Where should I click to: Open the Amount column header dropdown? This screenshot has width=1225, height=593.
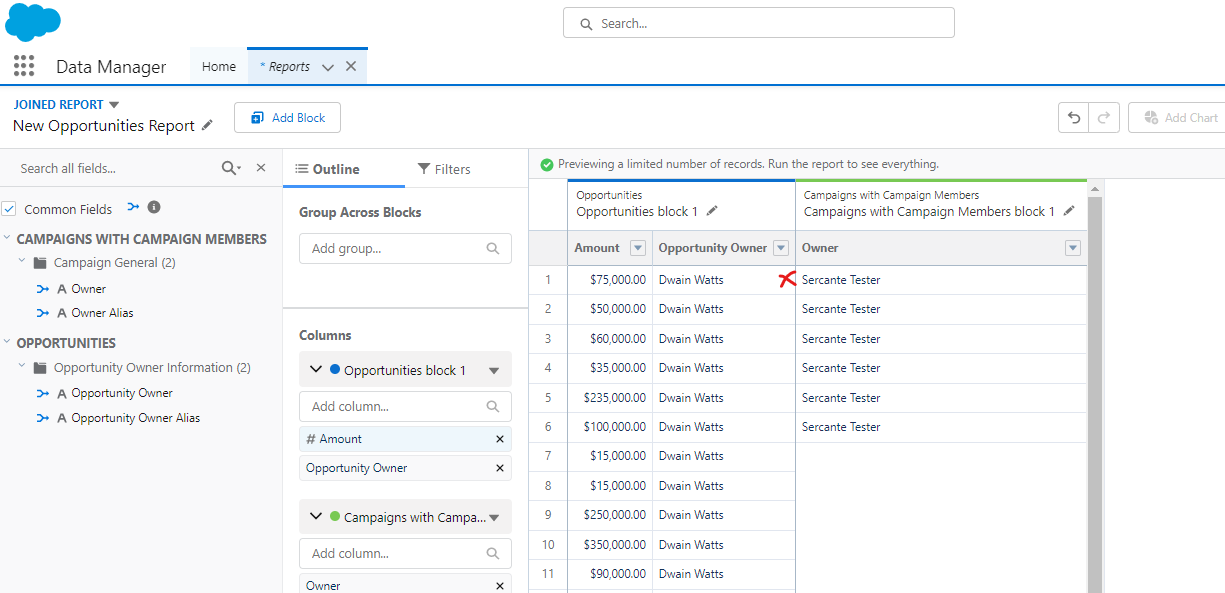[x=638, y=248]
